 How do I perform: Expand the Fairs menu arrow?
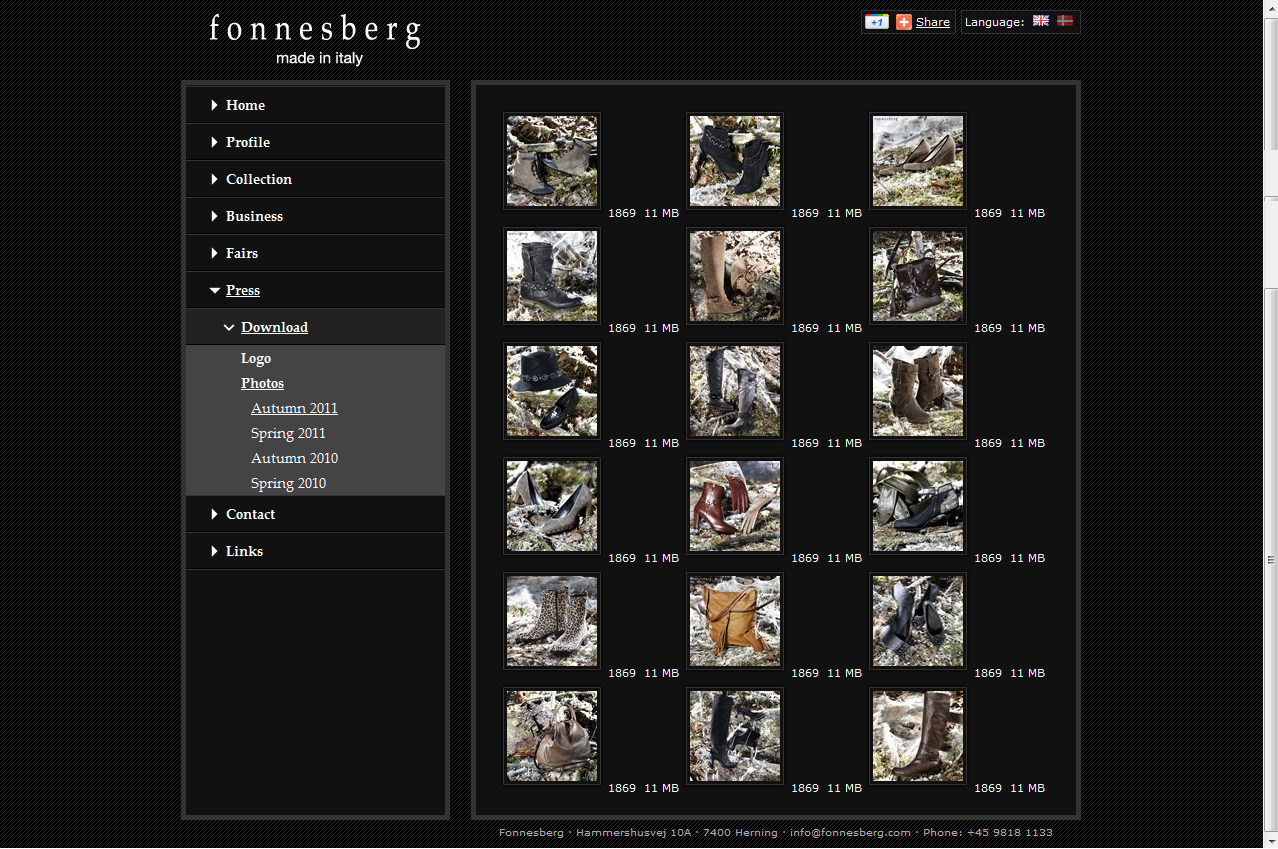coord(215,253)
